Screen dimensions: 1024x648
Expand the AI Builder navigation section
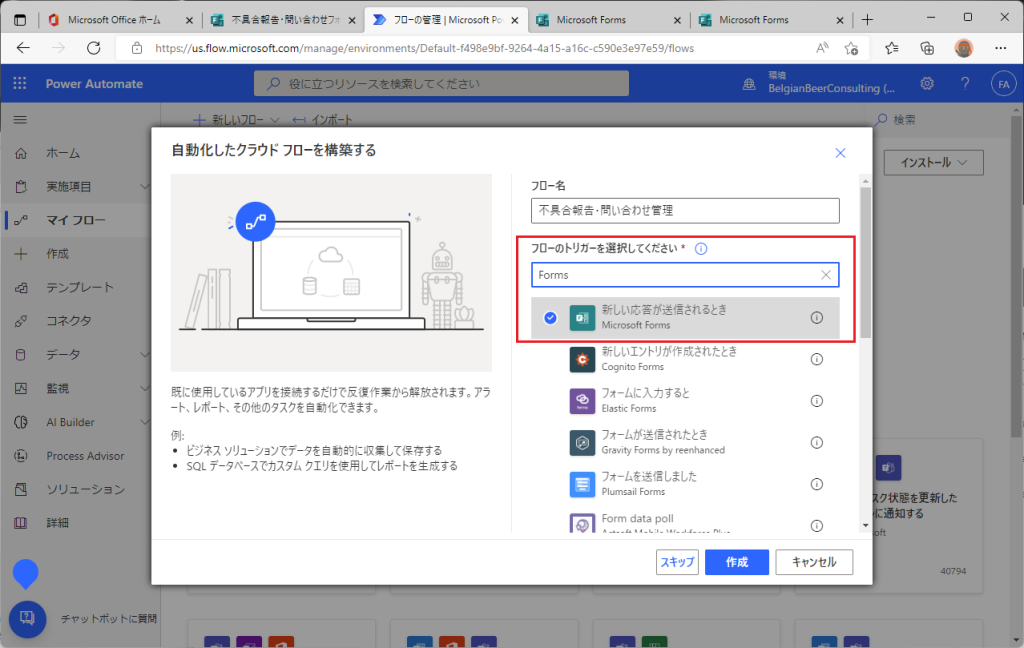click(144, 422)
